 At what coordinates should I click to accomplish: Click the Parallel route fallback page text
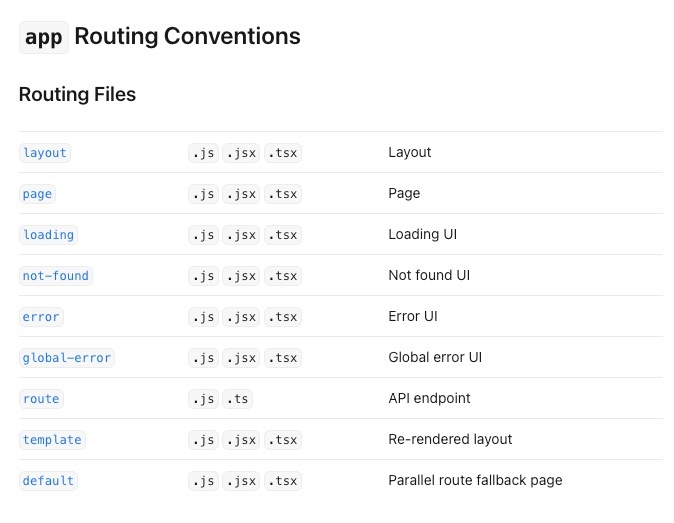click(475, 480)
